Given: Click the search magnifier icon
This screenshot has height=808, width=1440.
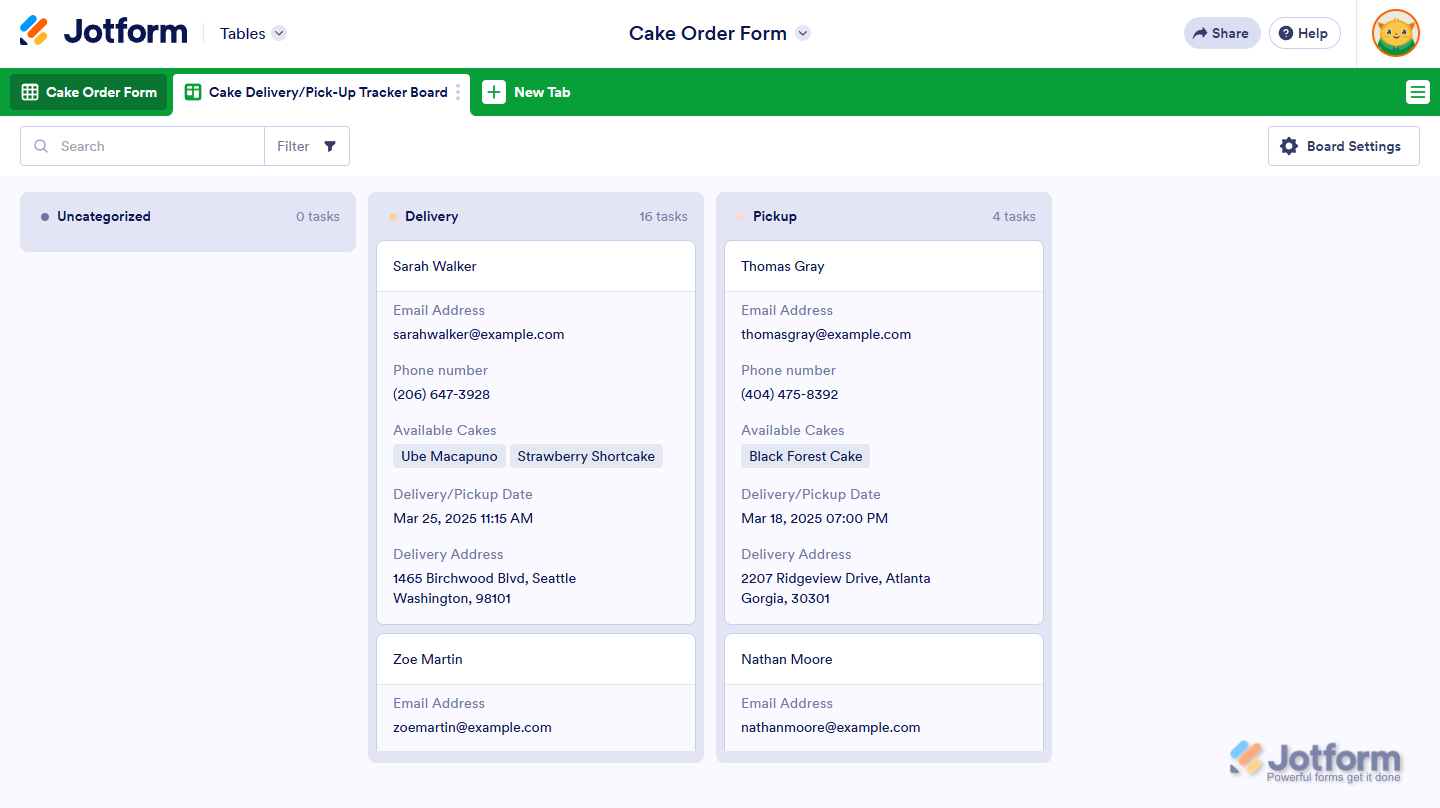Looking at the screenshot, I should pyautogui.click(x=41, y=146).
